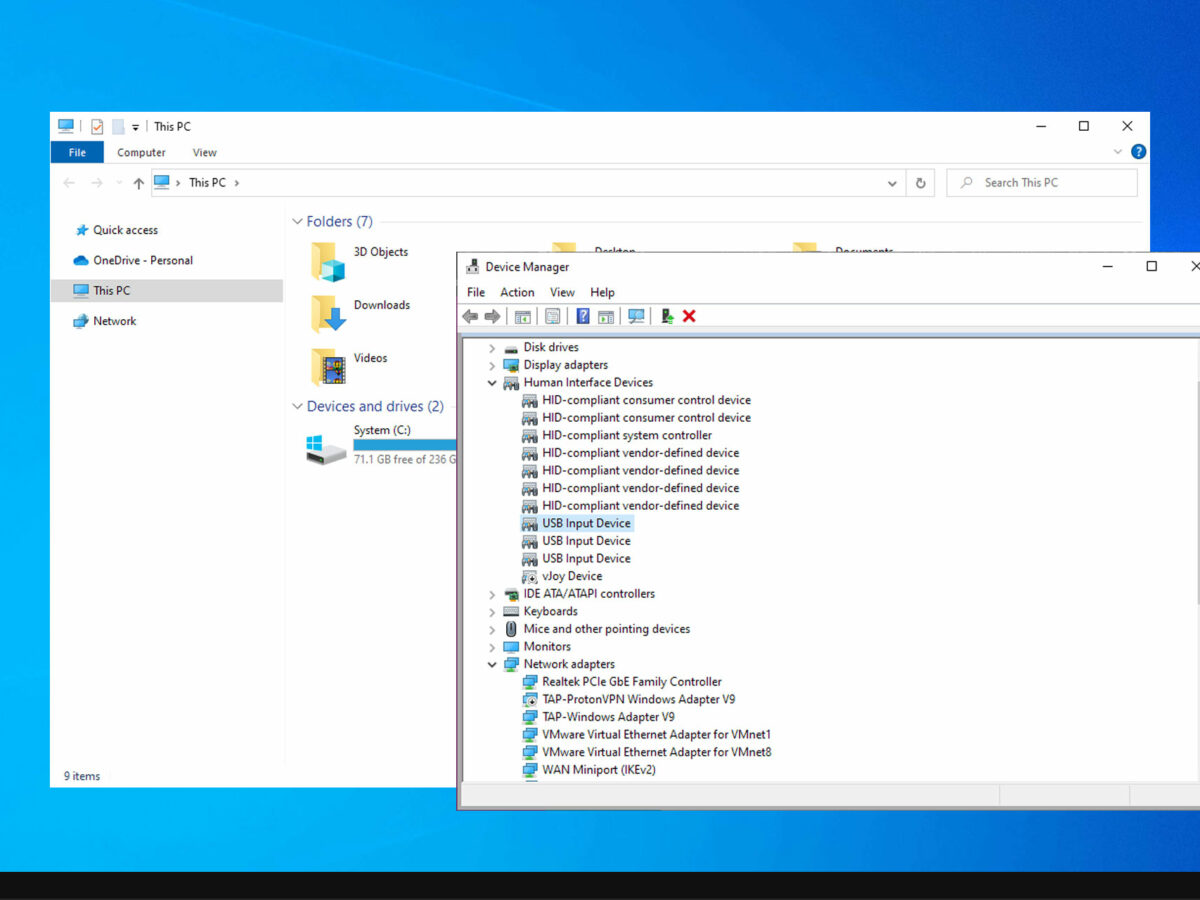Open the address bar history dropdown
The height and width of the screenshot is (900, 1200).
click(892, 183)
